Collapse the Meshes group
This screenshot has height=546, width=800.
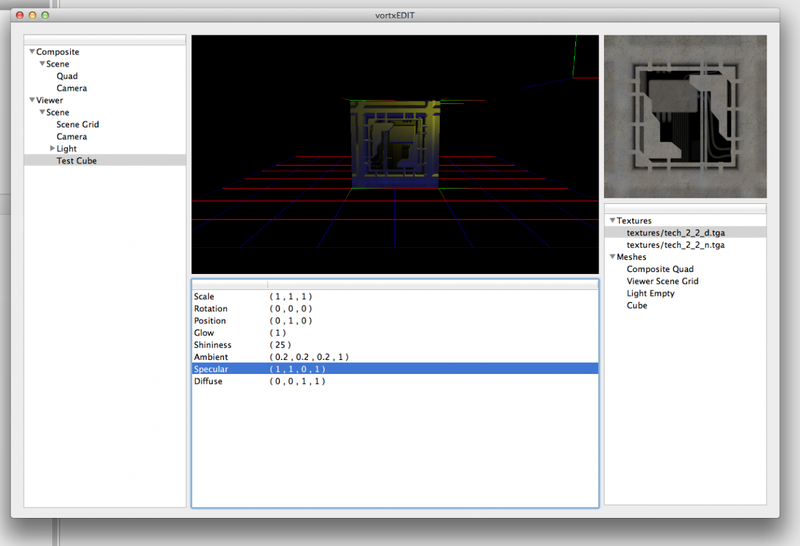(612, 257)
